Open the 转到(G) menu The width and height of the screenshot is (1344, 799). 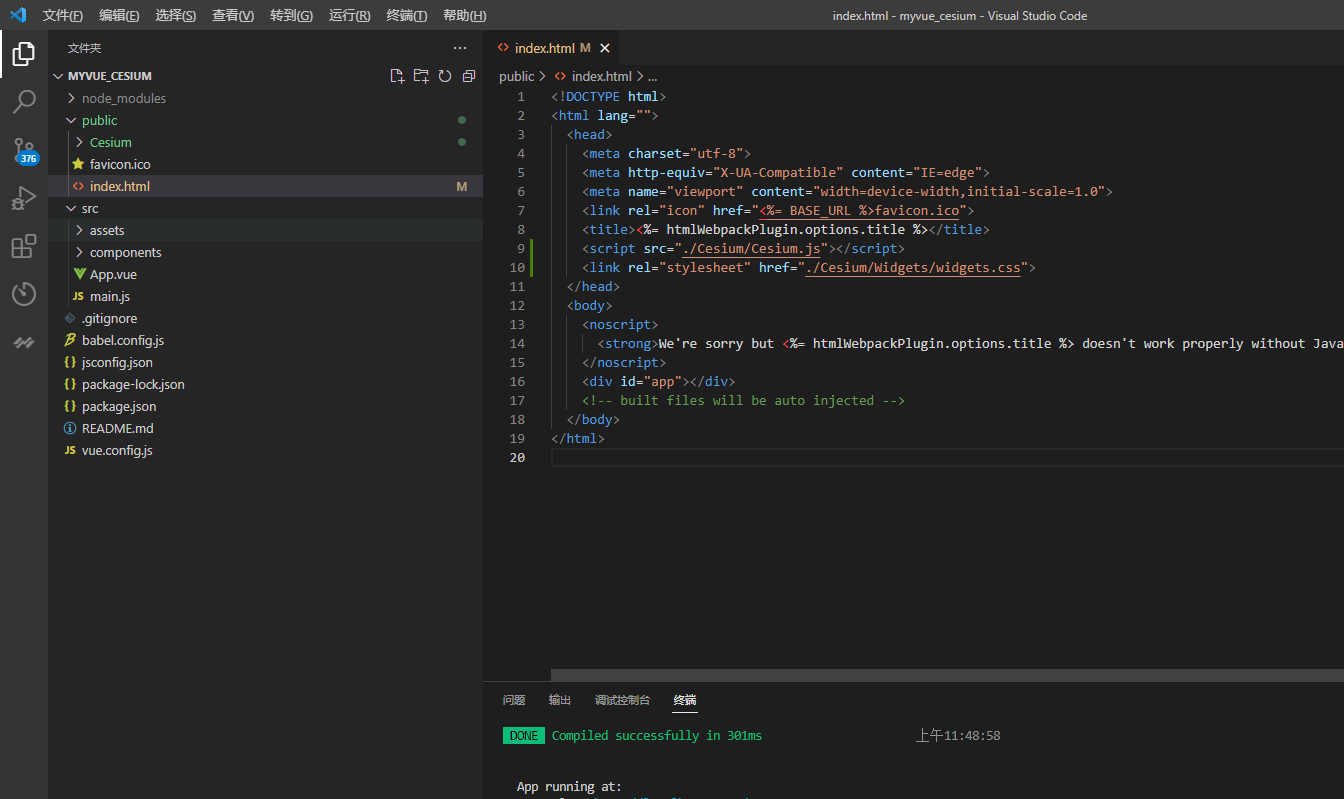(x=291, y=15)
